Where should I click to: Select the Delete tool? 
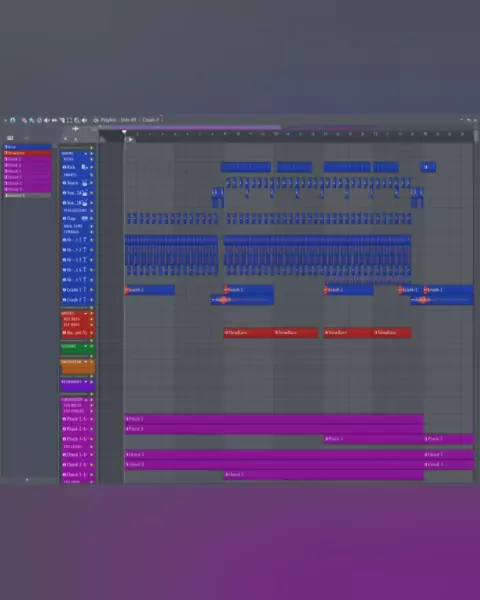(x=39, y=121)
